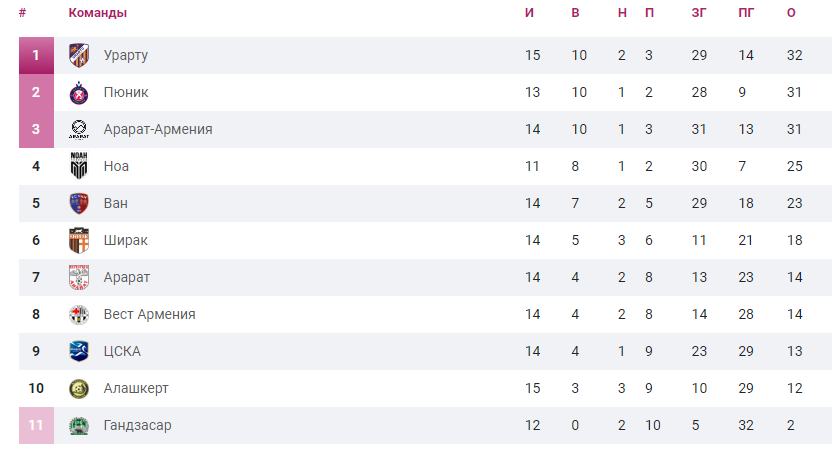Click the Пюник club logo
The image size is (832, 468).
79,92
